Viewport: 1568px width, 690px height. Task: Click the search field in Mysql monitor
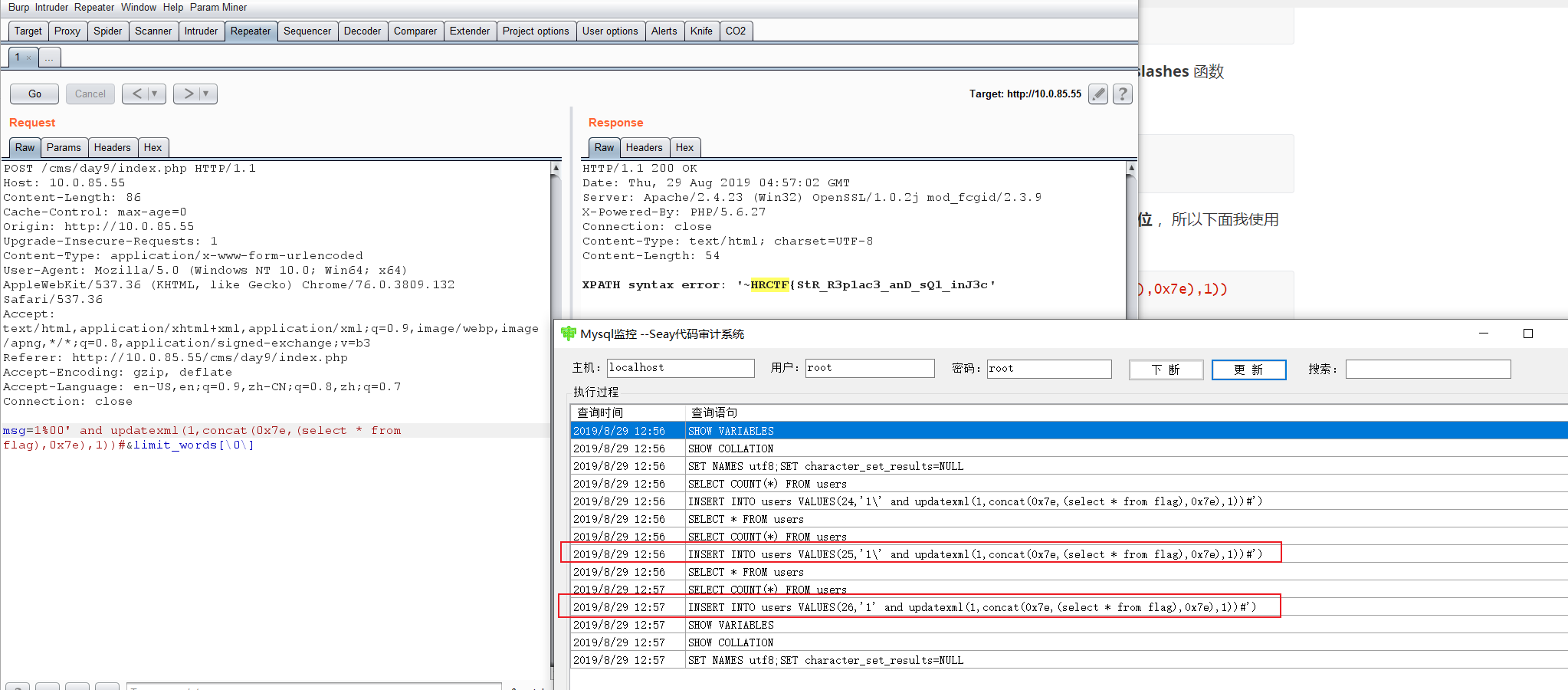click(1429, 369)
